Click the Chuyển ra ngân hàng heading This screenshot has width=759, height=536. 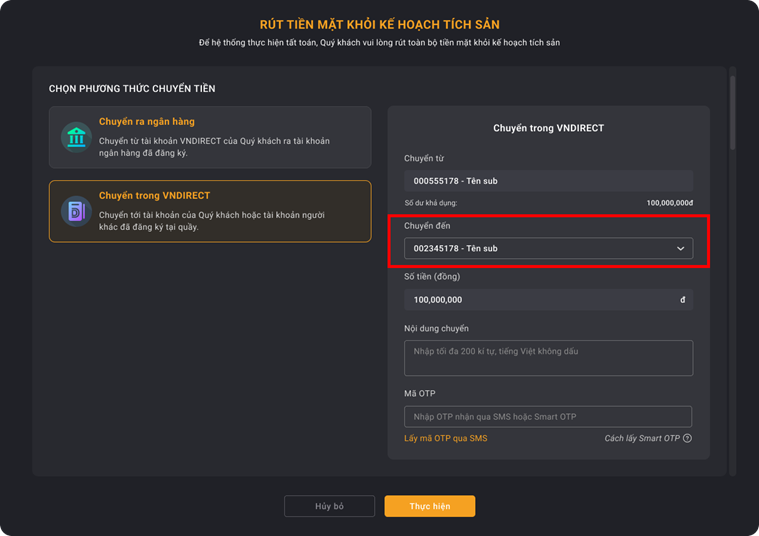coord(147,122)
